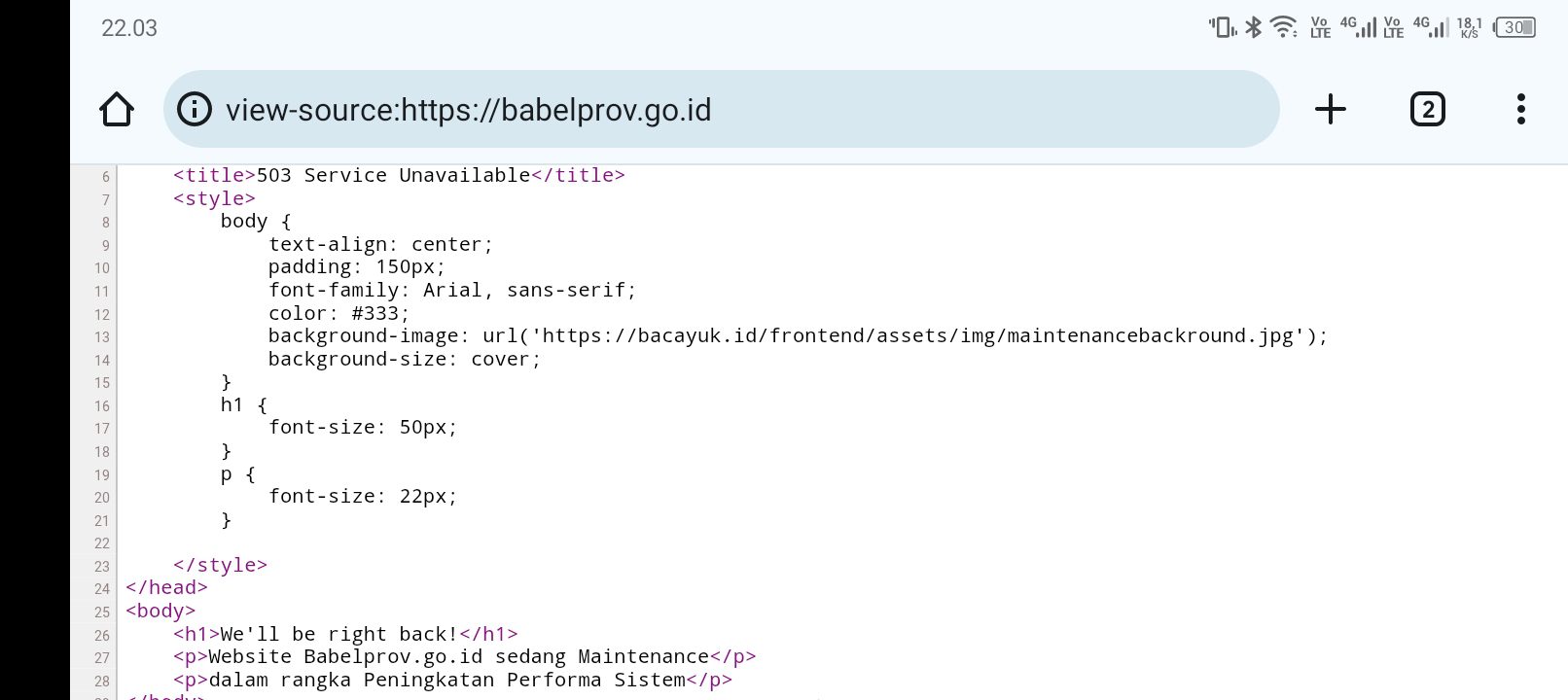Tap the 22.03 clock in status bar
This screenshot has width=1568, height=700.
129,28
